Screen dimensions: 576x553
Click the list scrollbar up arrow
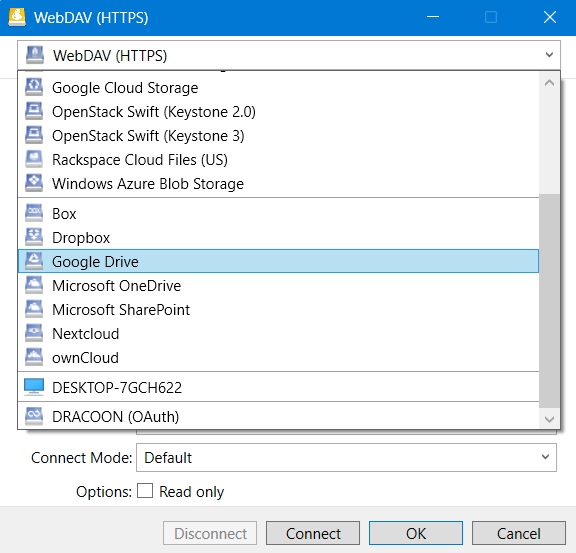tap(550, 83)
